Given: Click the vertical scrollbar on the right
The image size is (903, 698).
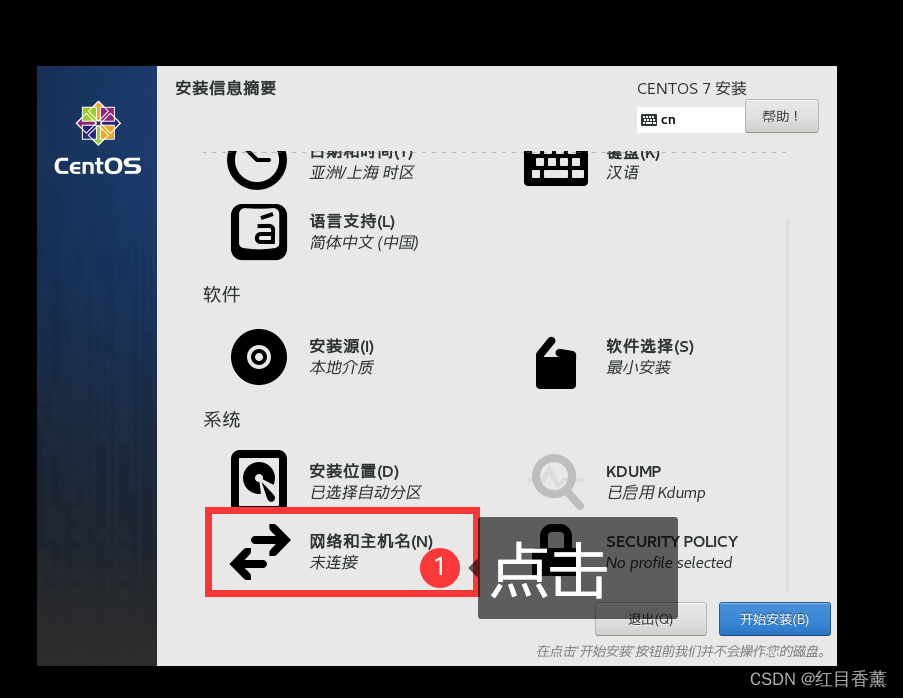Looking at the screenshot, I should (787, 405).
